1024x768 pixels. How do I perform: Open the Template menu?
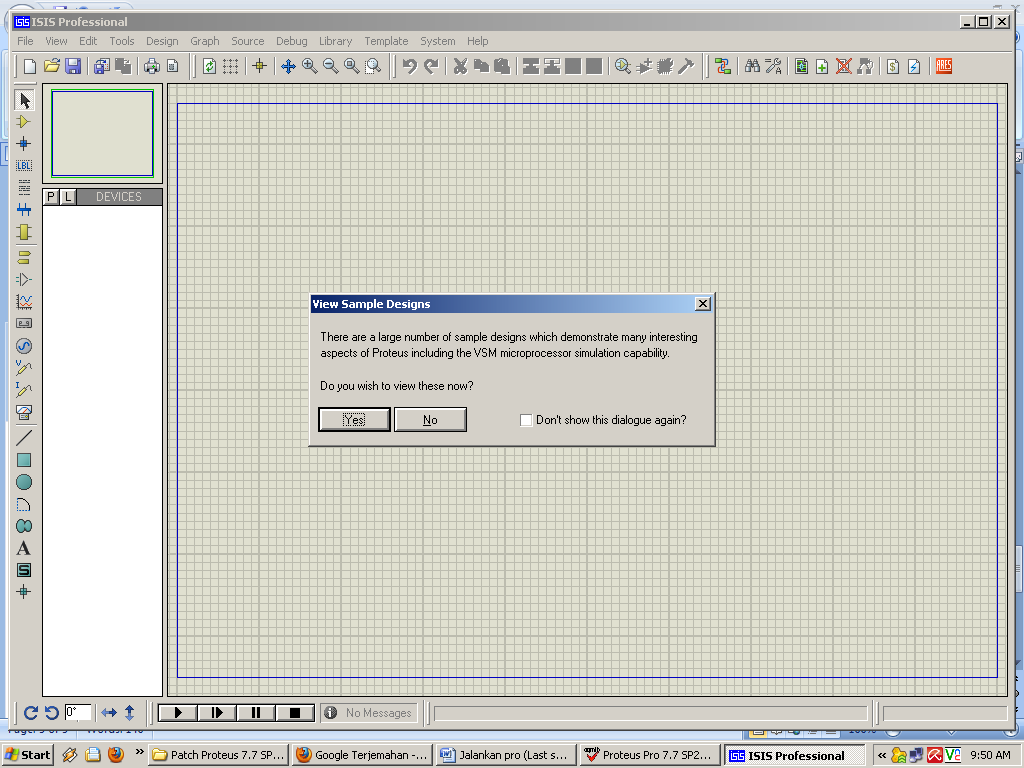387,41
